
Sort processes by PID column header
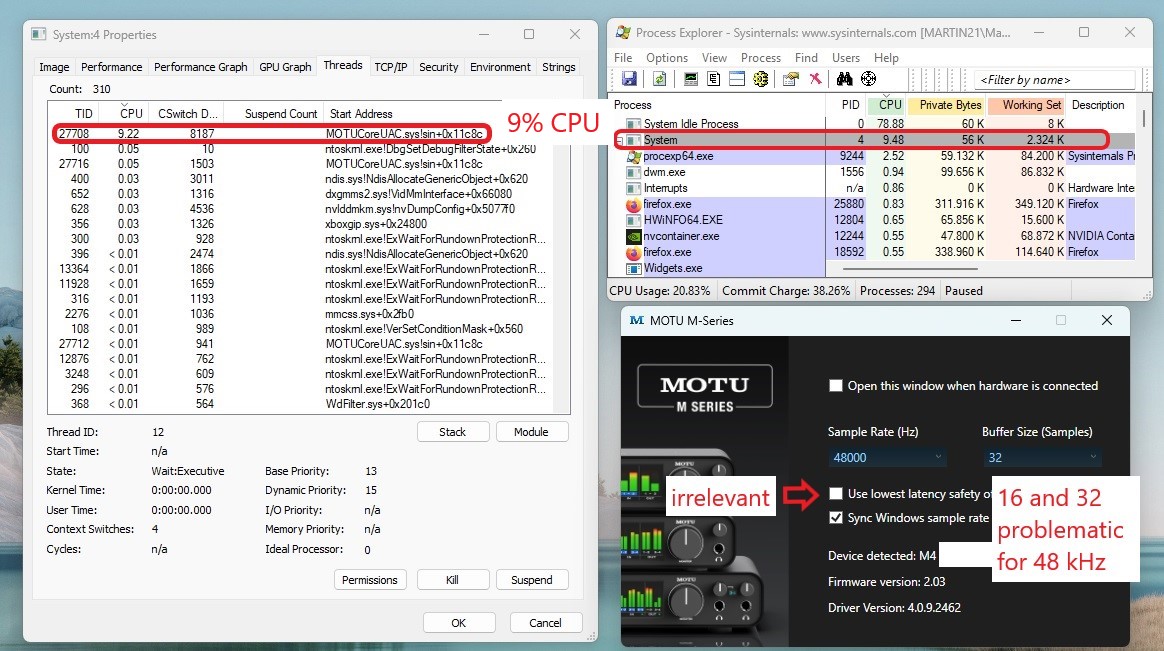coord(847,105)
